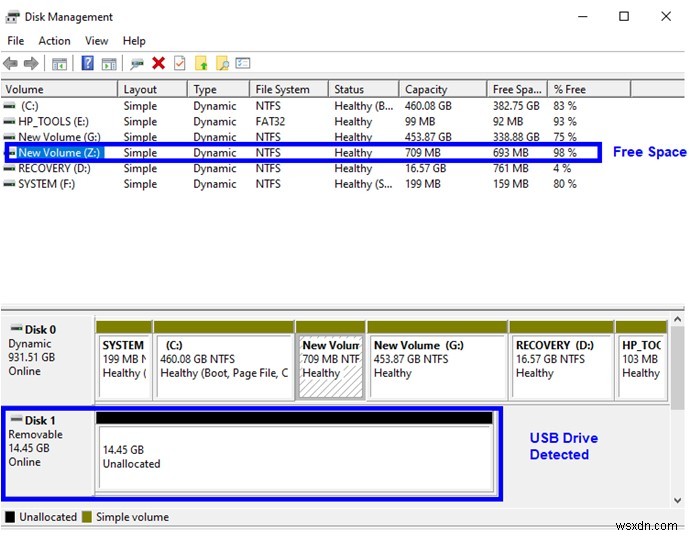Select the New Volume (G:) partition block

tap(437, 360)
